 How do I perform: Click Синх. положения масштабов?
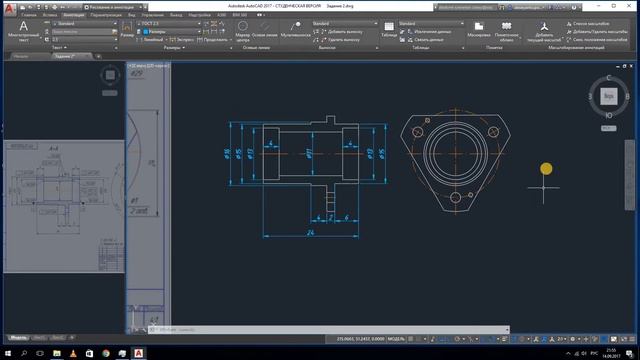pos(597,40)
